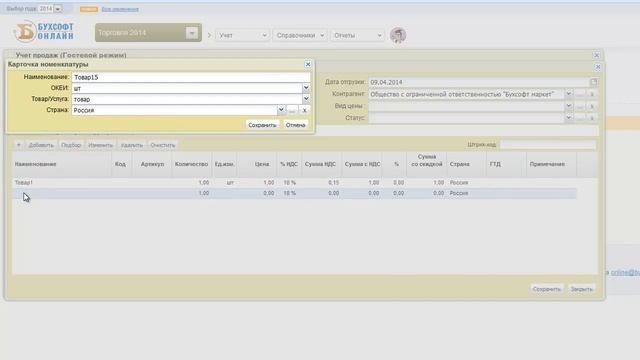
Task: Open the link next to year selector
Action: tap(120, 9)
